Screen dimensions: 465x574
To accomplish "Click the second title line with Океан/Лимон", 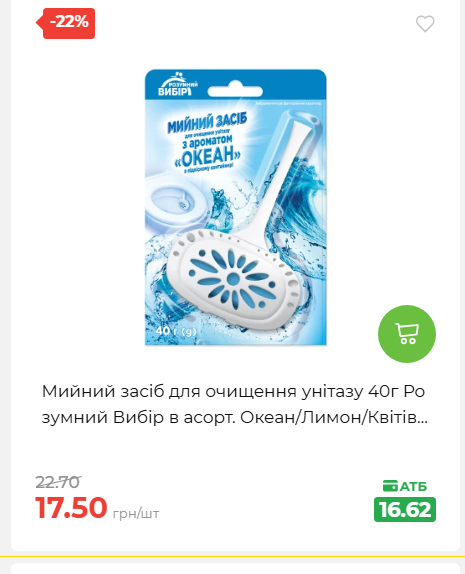I will 235,417.
